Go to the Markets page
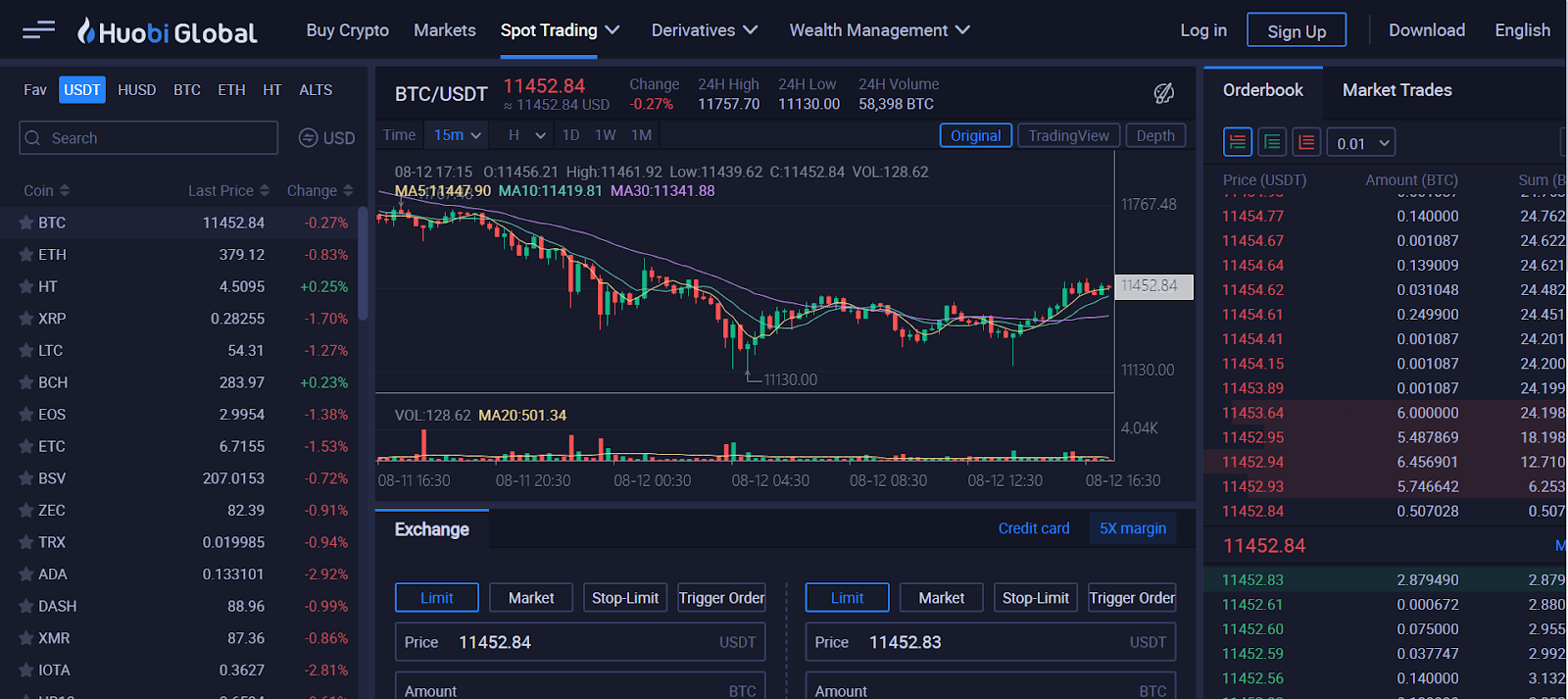This screenshot has height=699, width=1568. [445, 30]
